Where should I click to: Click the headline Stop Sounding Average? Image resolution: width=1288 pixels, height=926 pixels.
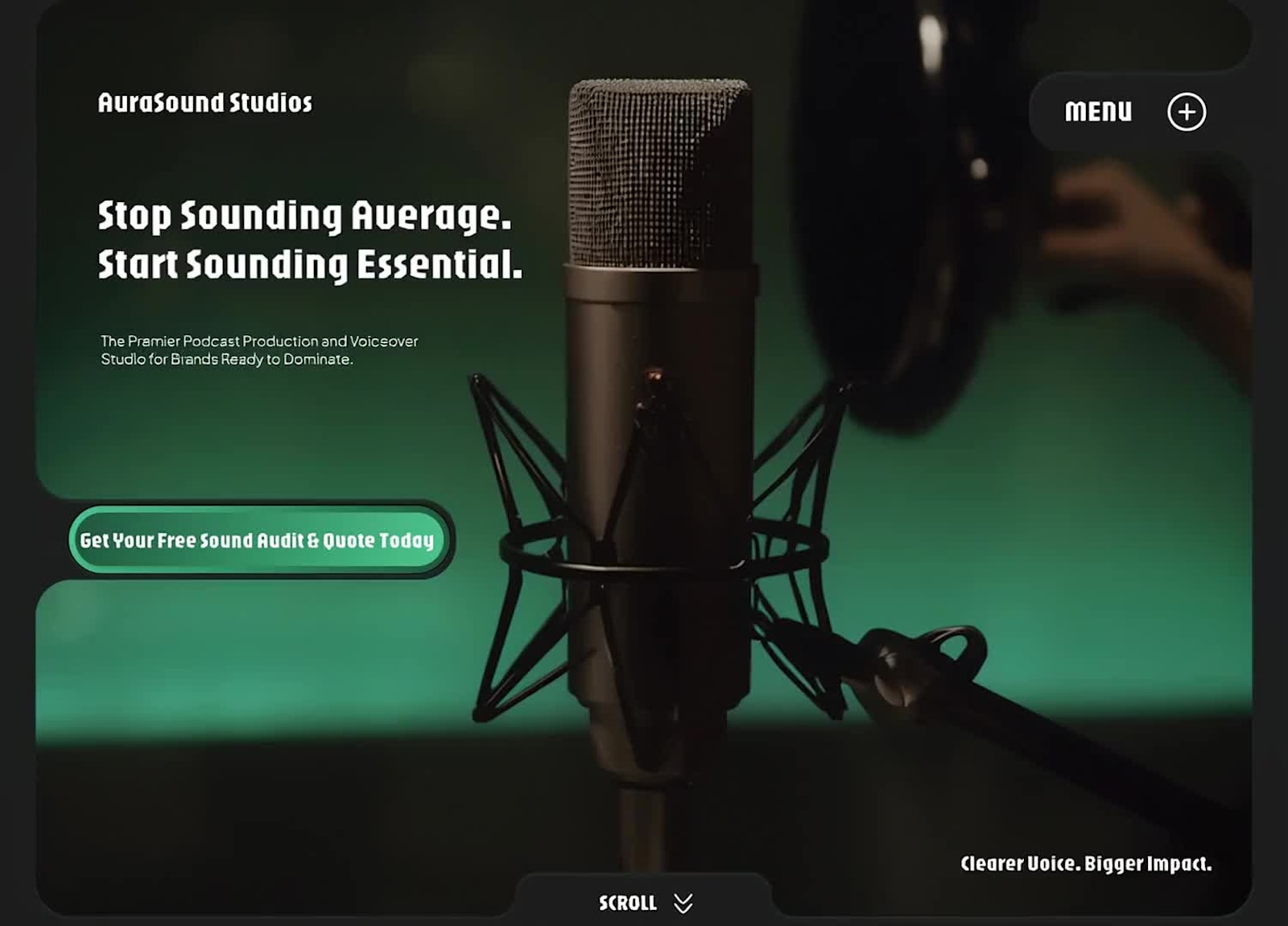[x=304, y=216]
